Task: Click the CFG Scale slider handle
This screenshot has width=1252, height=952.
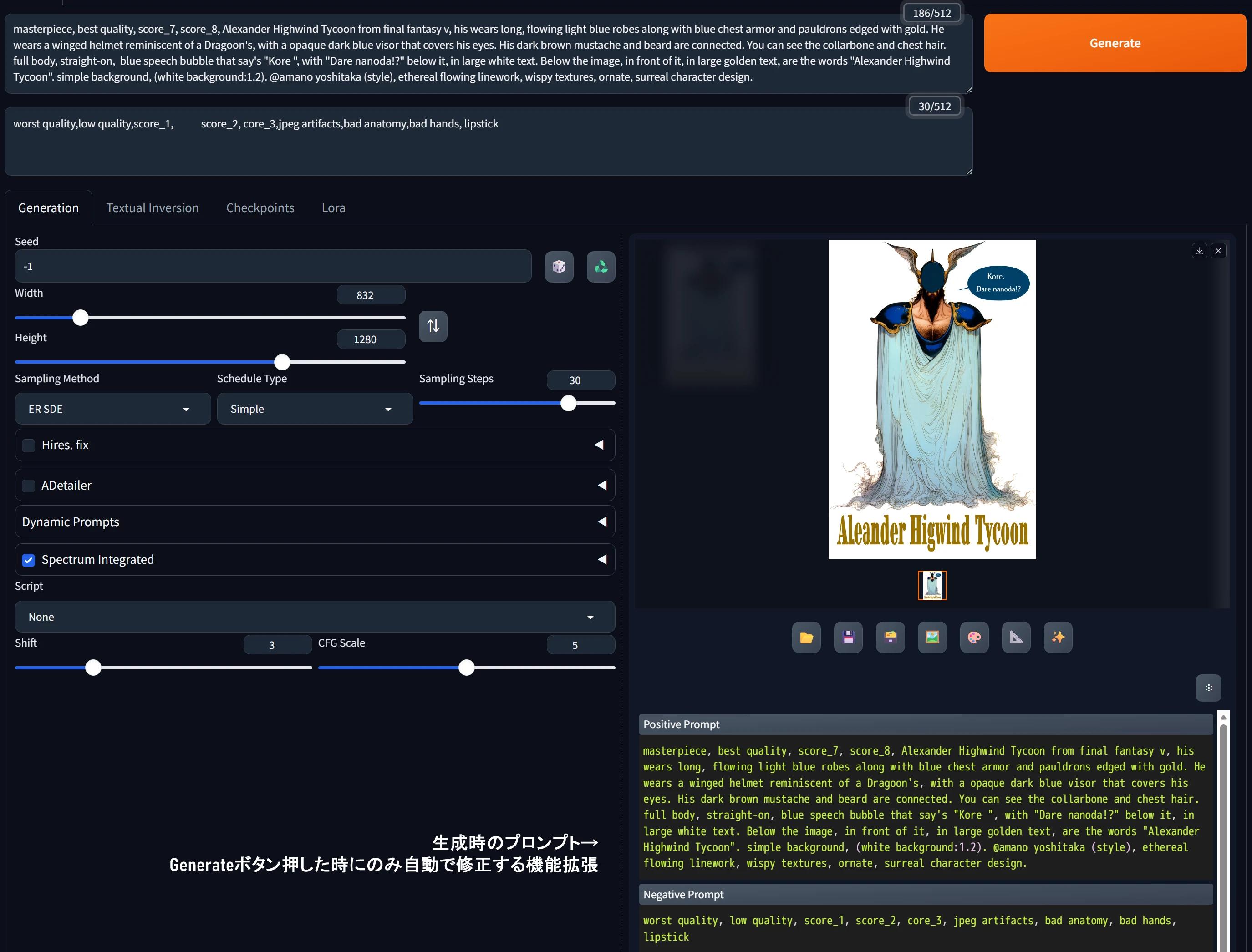Action: pyautogui.click(x=466, y=668)
